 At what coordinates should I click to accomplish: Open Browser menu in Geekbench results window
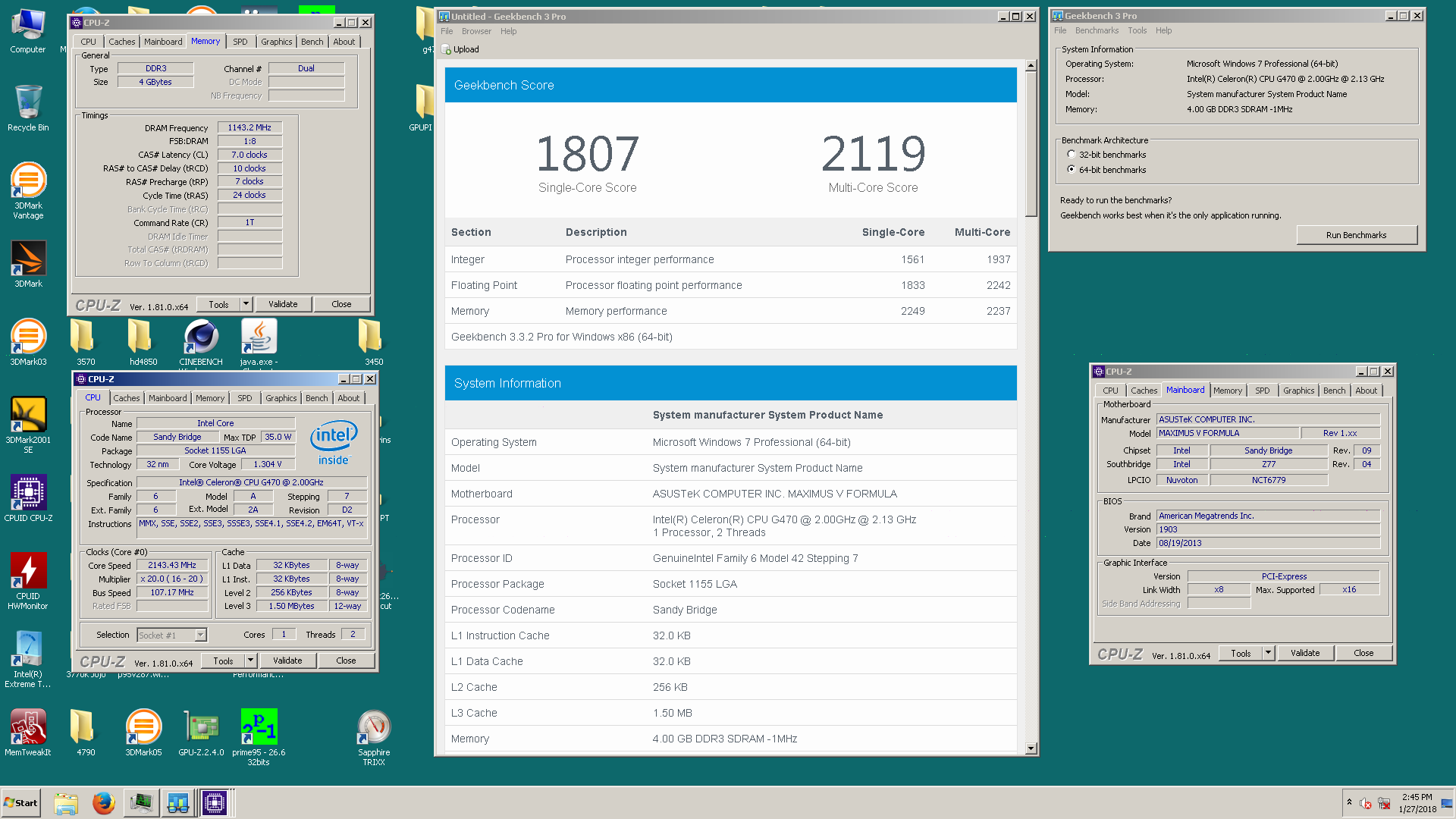click(476, 31)
